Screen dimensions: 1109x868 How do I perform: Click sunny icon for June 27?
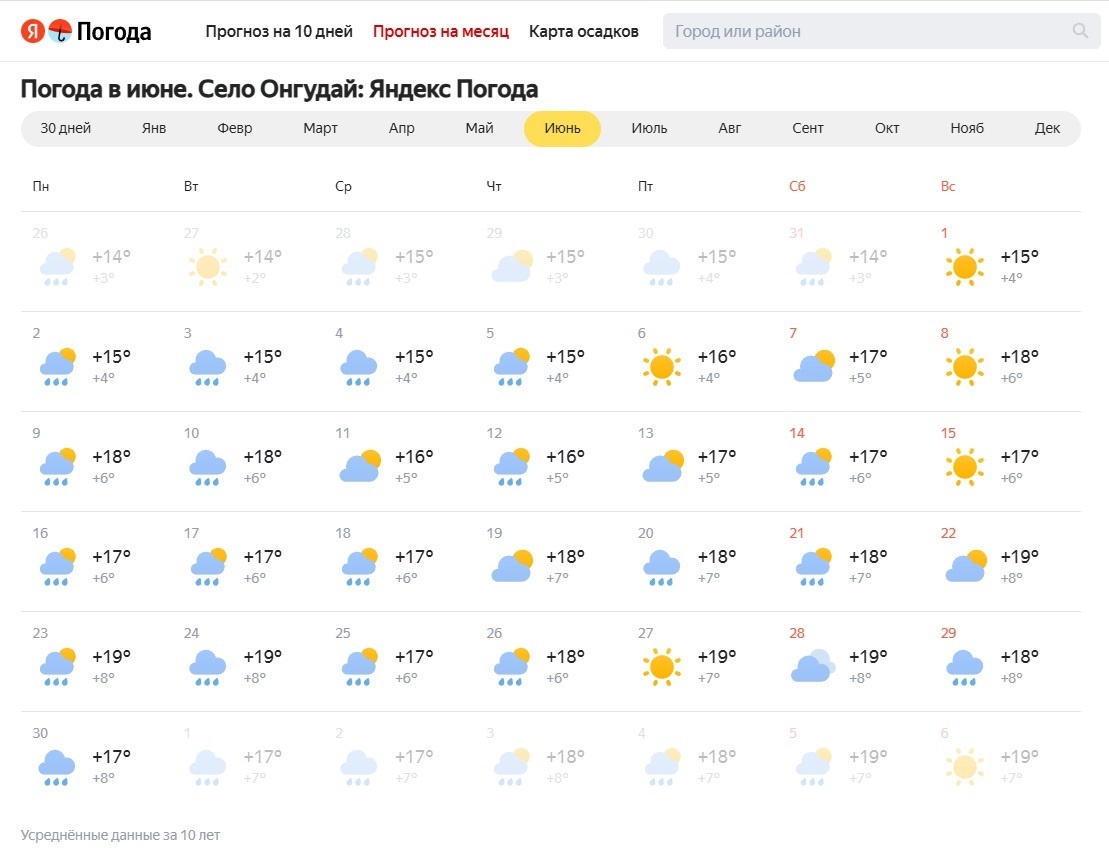[662, 666]
